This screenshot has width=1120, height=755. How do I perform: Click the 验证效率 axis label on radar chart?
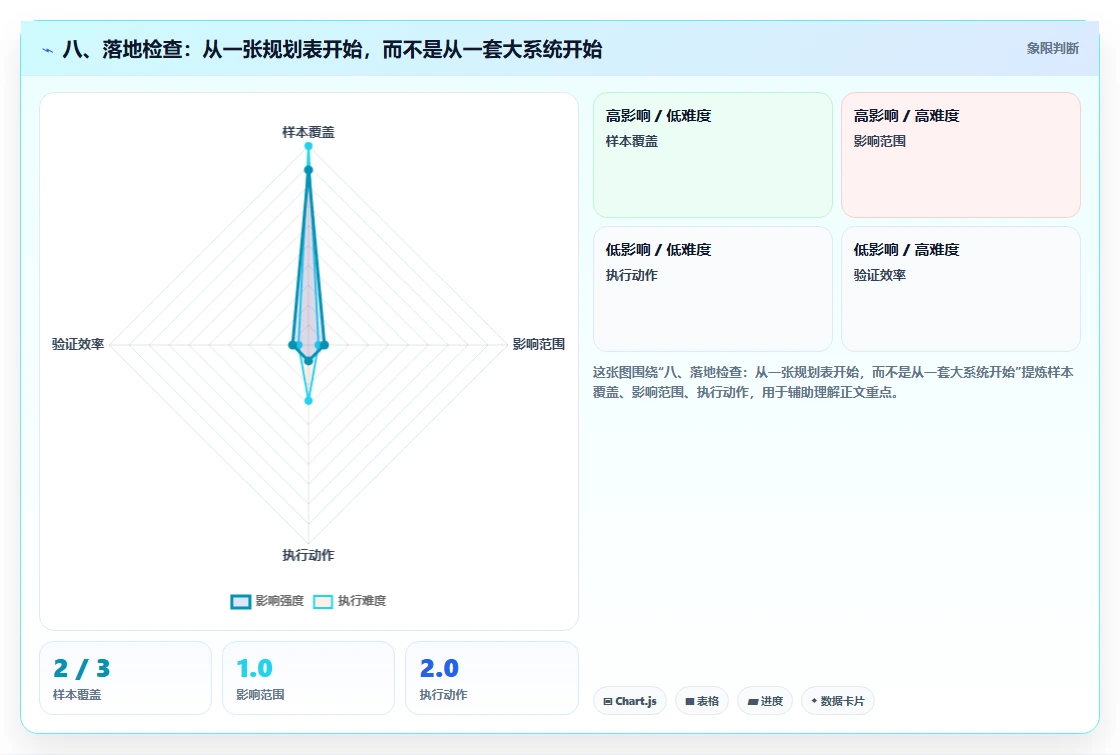click(78, 344)
